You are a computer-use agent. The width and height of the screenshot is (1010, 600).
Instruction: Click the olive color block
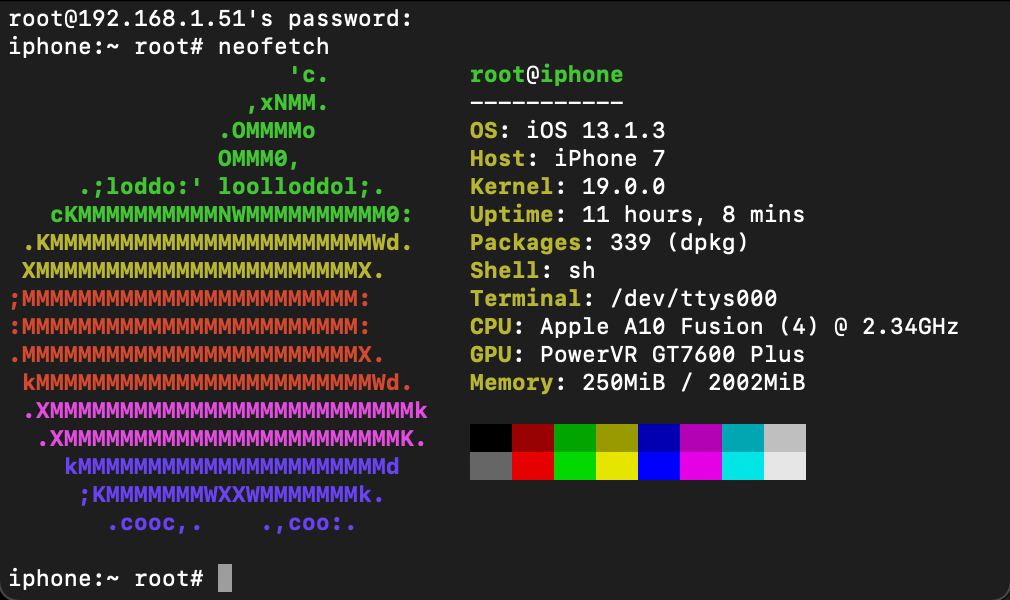point(616,438)
